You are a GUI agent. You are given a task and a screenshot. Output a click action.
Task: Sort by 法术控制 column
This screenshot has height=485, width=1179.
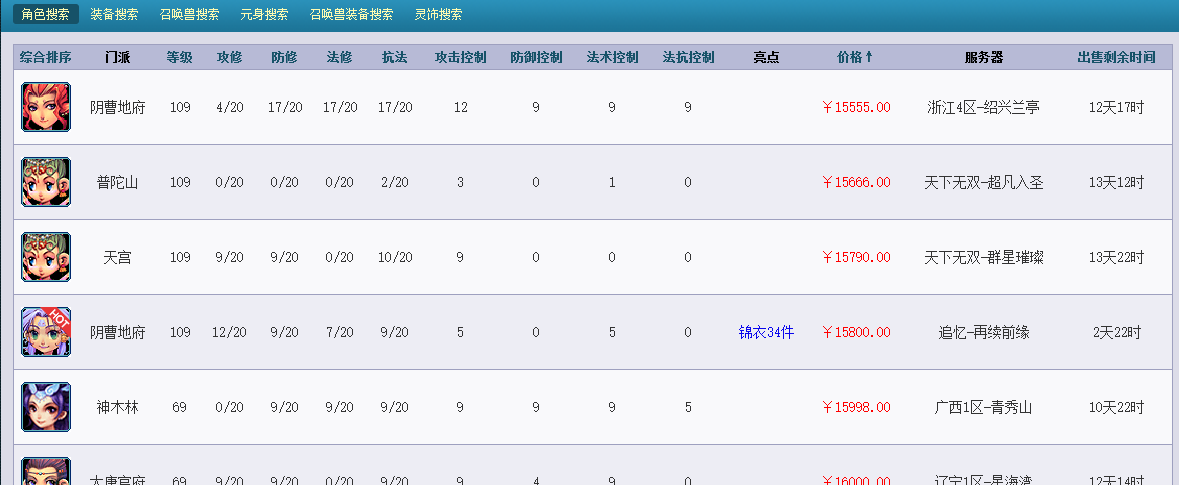pyautogui.click(x=612, y=58)
